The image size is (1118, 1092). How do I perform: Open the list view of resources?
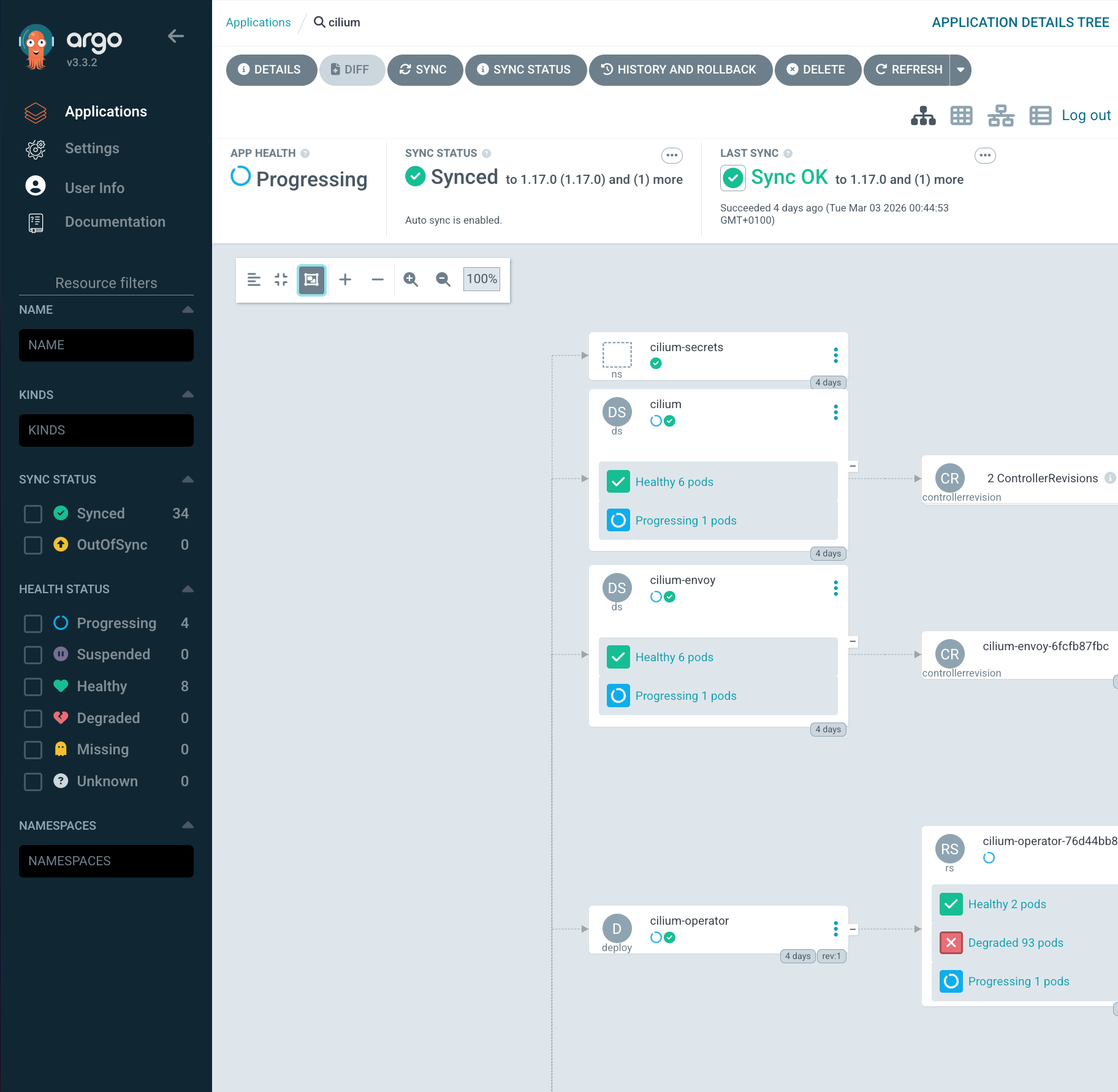[1041, 115]
